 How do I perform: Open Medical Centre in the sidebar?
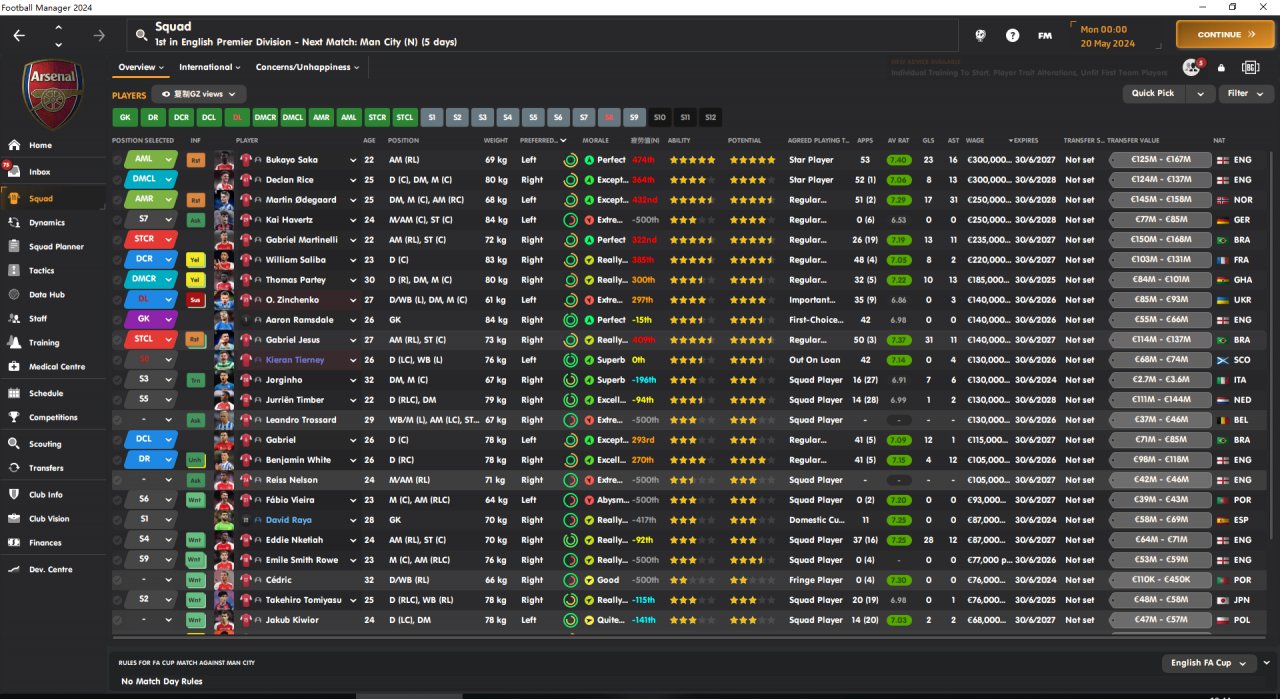pos(57,366)
